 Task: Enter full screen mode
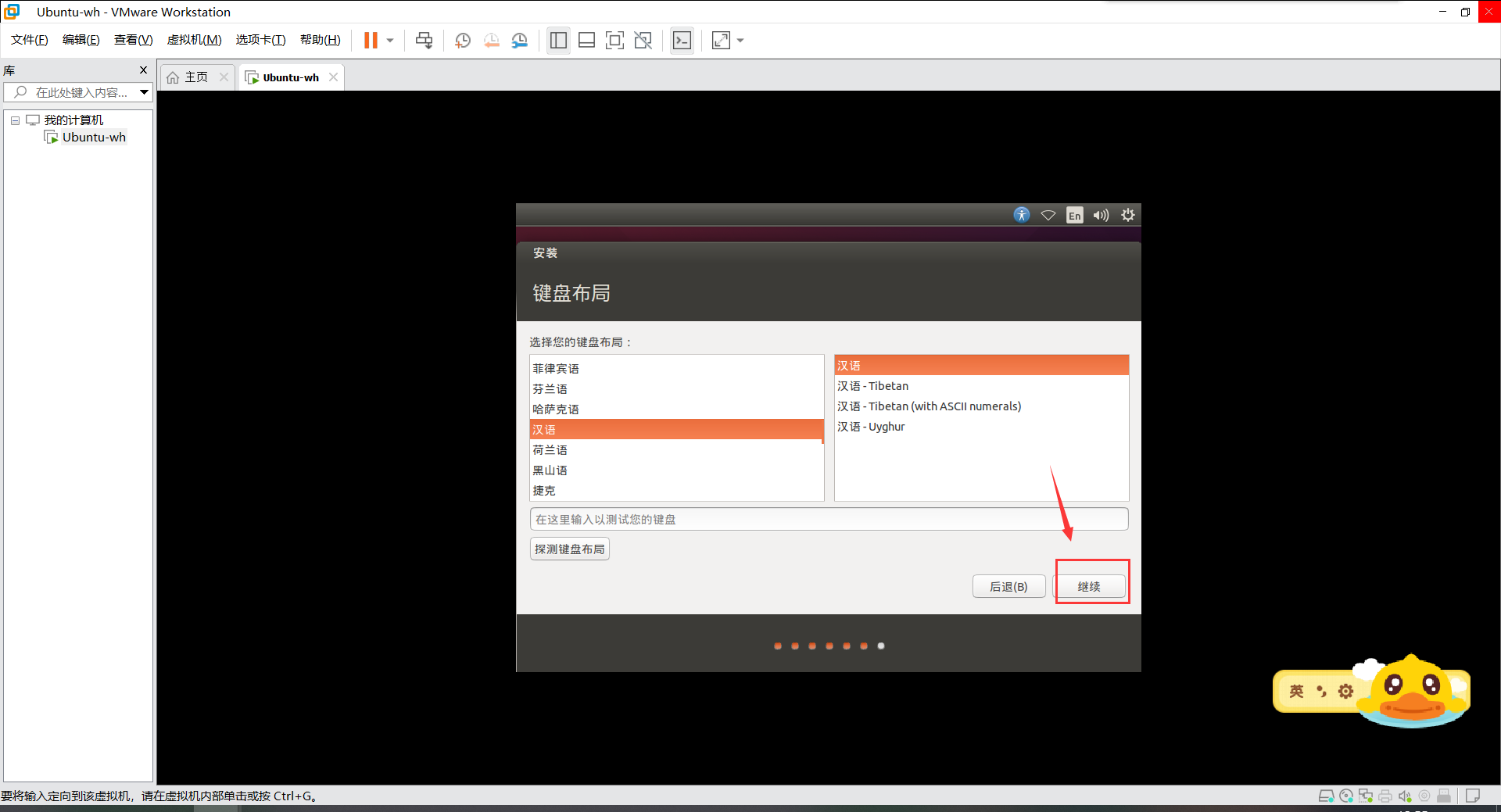click(615, 41)
